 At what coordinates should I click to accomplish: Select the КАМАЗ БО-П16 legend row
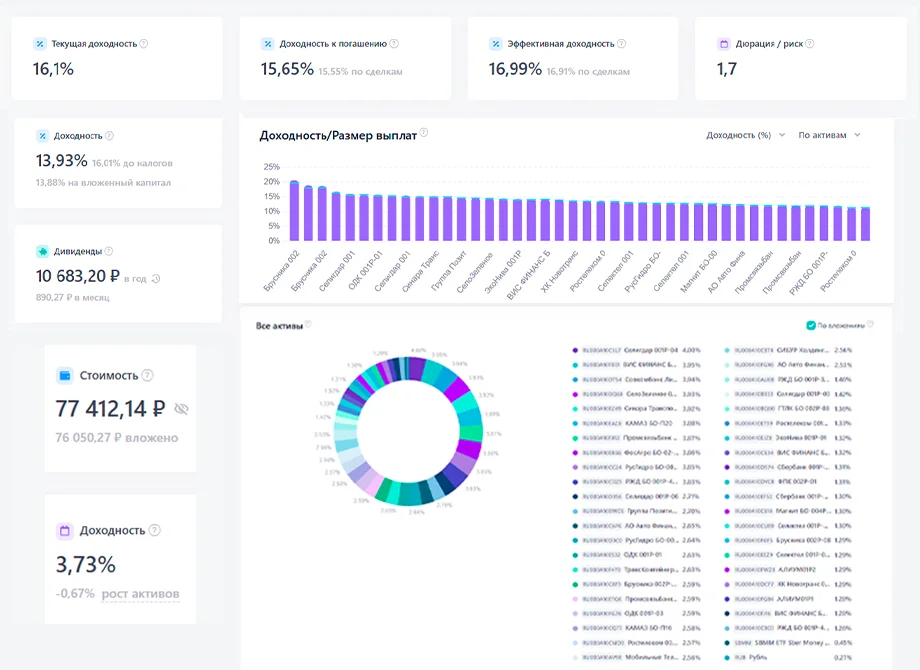pyautogui.click(x=637, y=628)
